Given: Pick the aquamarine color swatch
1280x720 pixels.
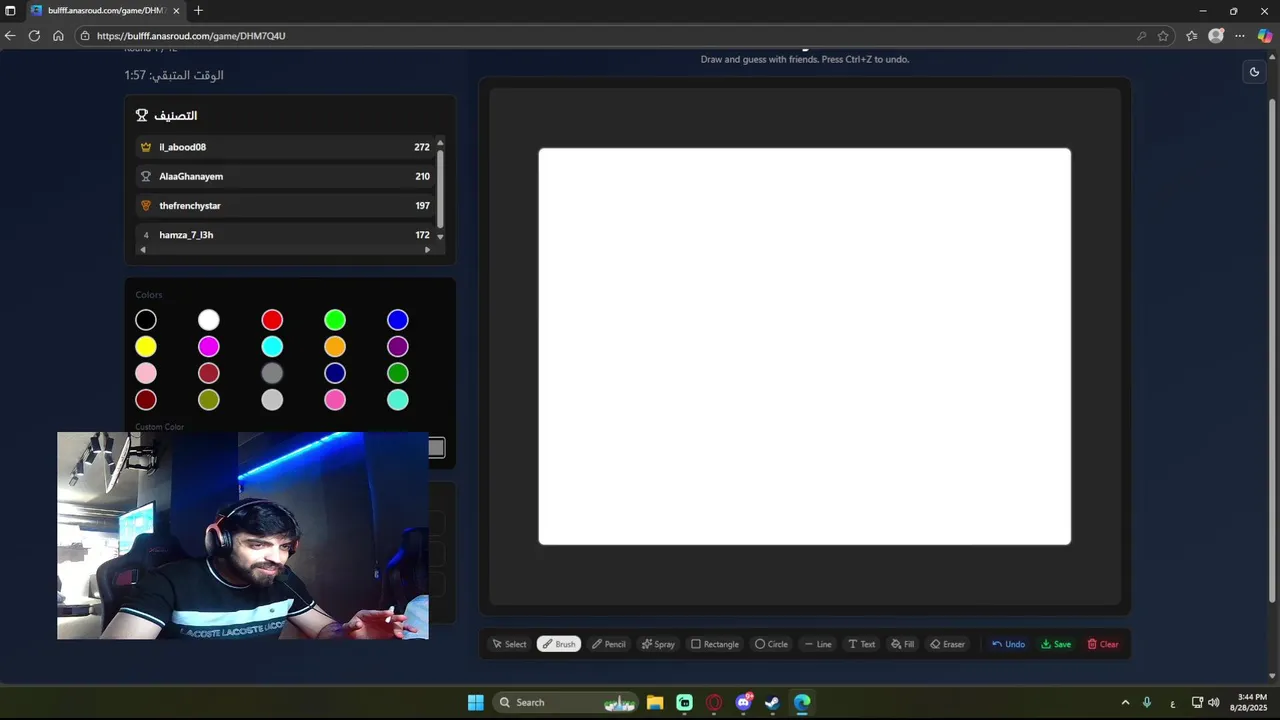Looking at the screenshot, I should pos(398,400).
